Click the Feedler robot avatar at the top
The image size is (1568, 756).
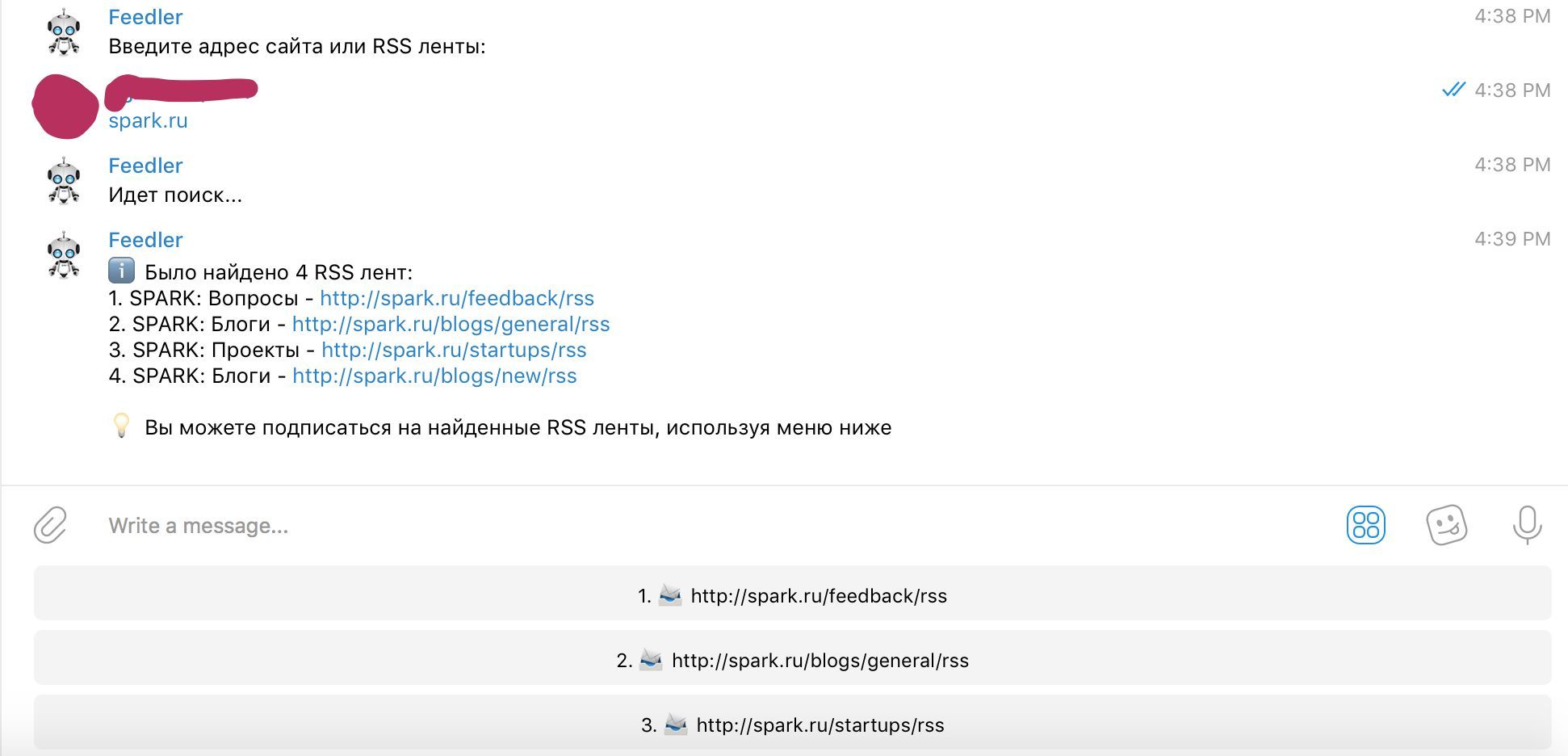[x=64, y=32]
